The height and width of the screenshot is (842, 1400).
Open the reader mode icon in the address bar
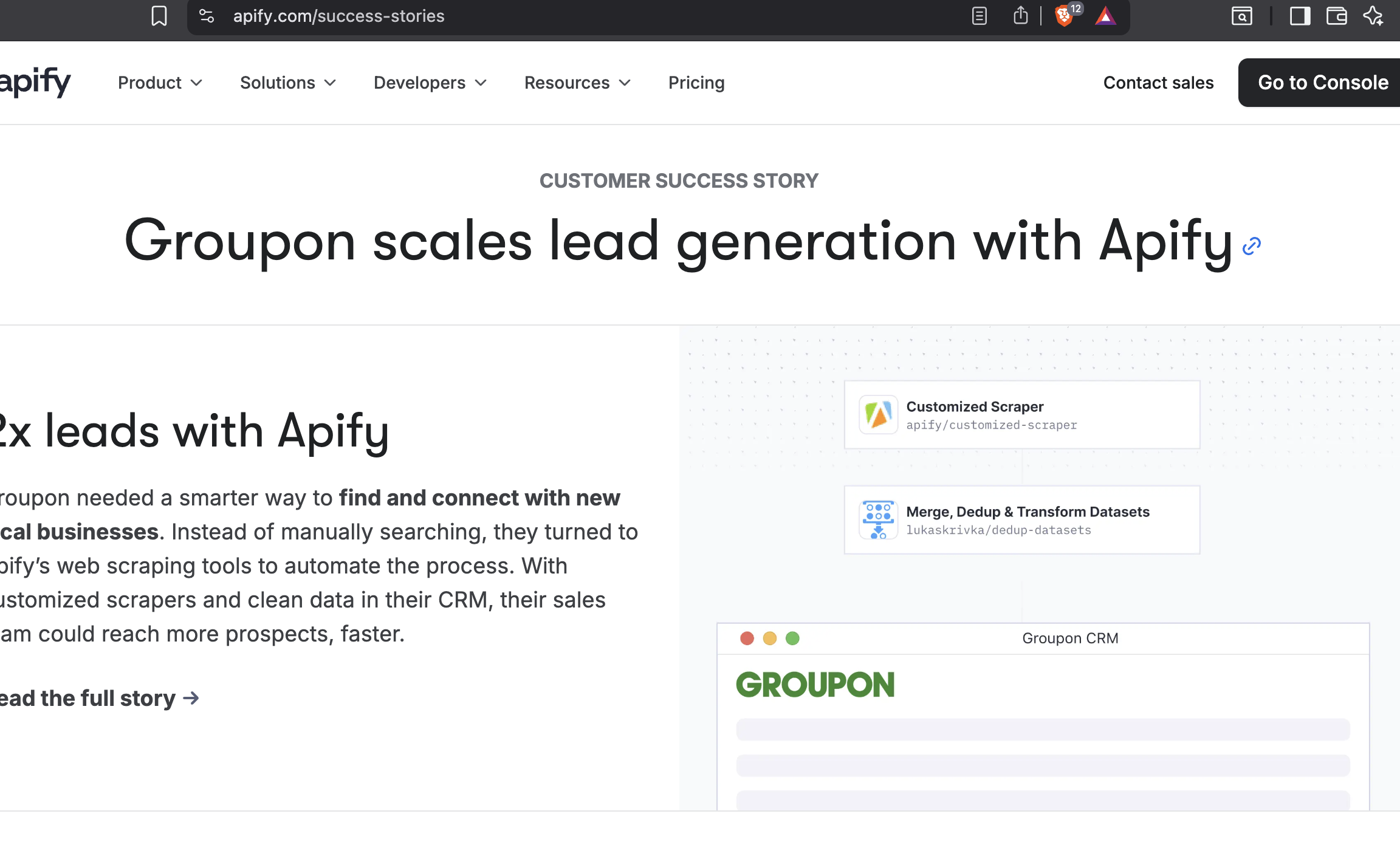(x=980, y=16)
